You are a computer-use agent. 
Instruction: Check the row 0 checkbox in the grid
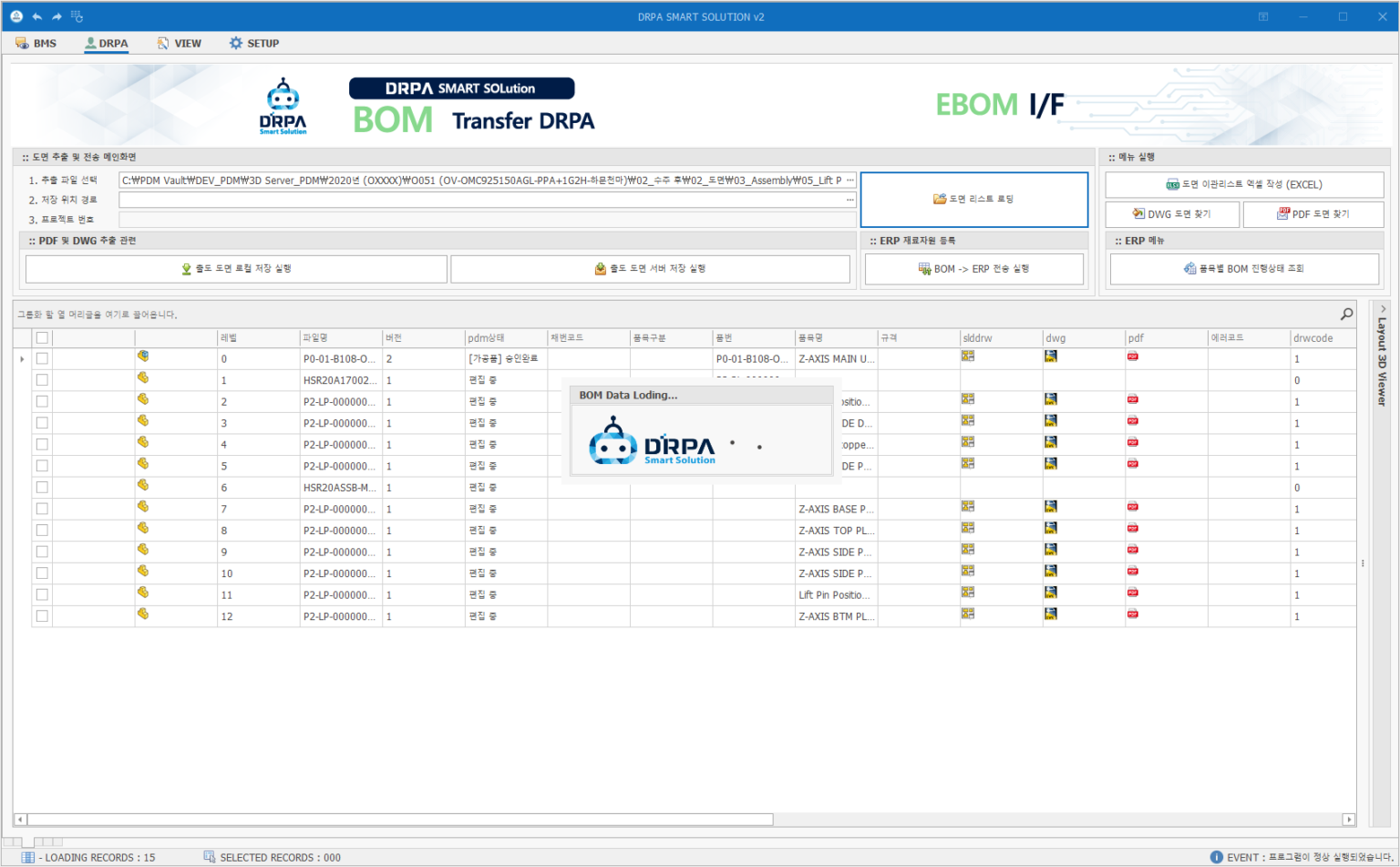click(42, 357)
